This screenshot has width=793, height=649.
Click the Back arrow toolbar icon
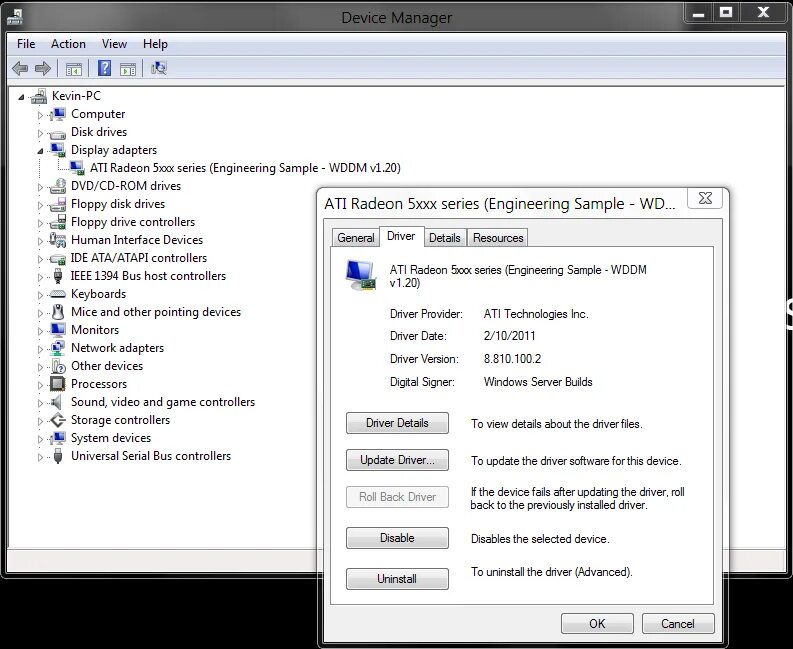pos(20,68)
